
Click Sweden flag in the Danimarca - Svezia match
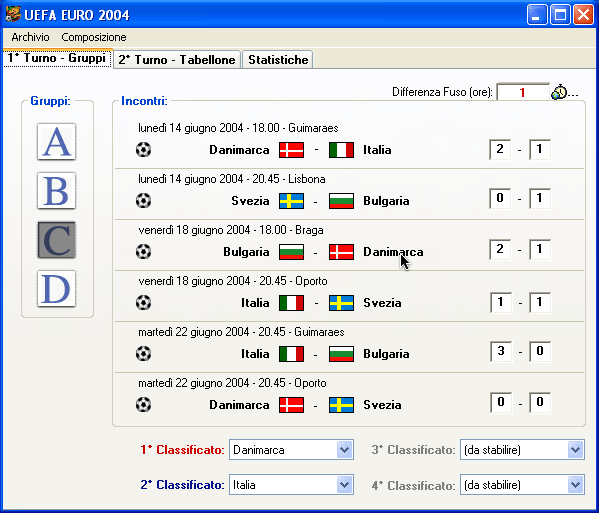(341, 405)
